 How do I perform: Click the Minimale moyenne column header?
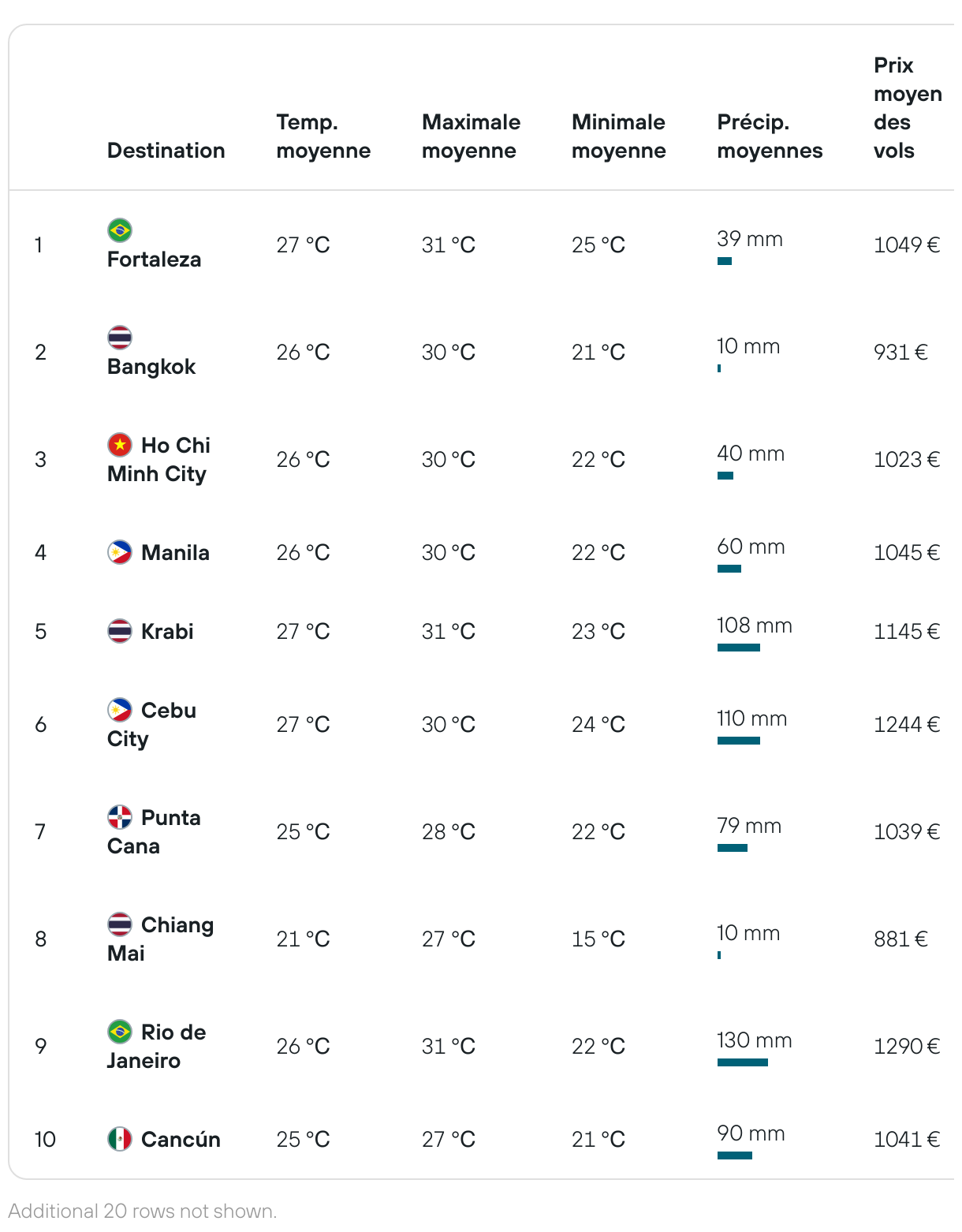[x=618, y=136]
